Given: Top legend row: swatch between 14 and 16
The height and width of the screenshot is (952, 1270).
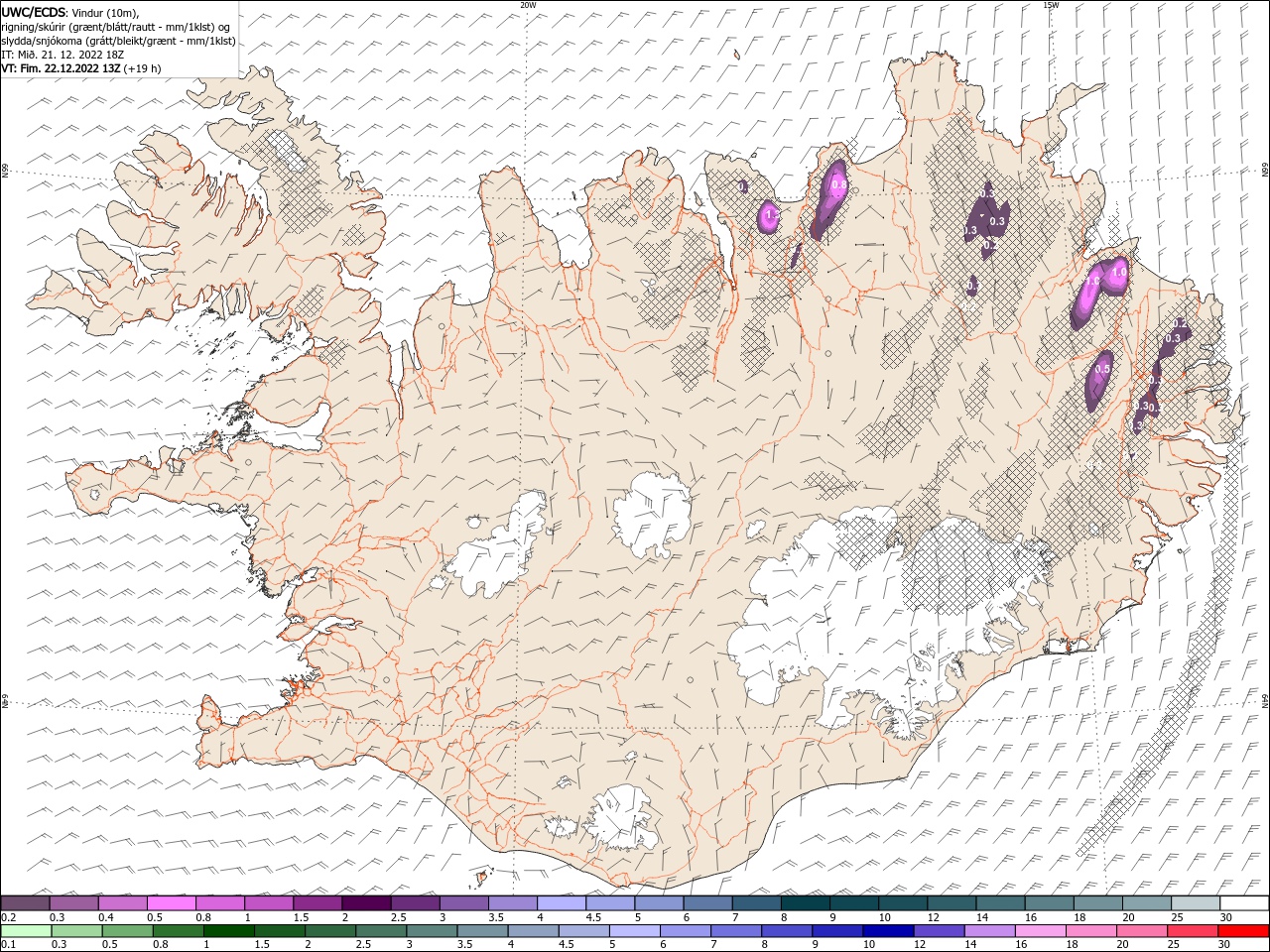Looking at the screenshot, I should 1000,902.
